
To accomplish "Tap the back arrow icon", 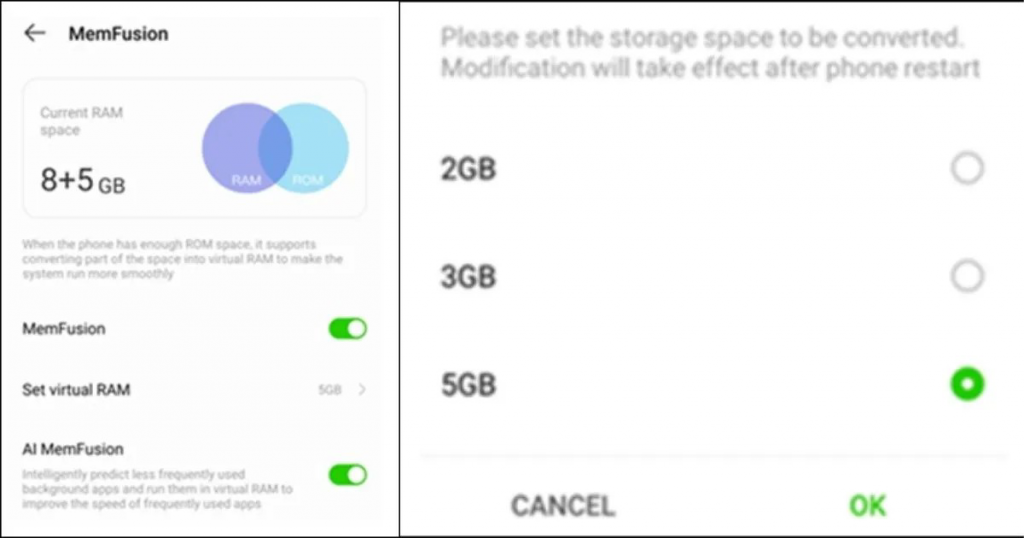I will (x=35, y=33).
